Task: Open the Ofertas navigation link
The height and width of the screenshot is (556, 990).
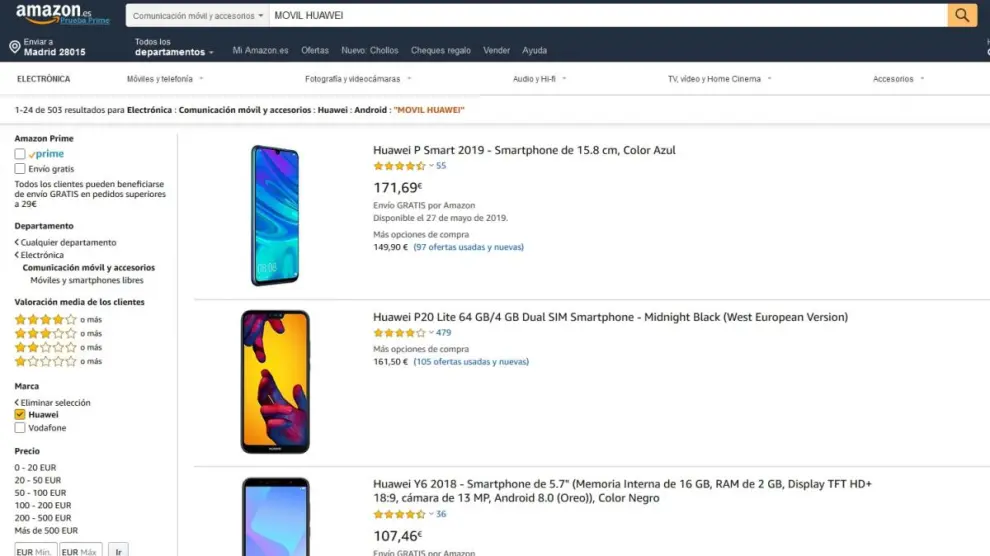Action: [x=315, y=51]
